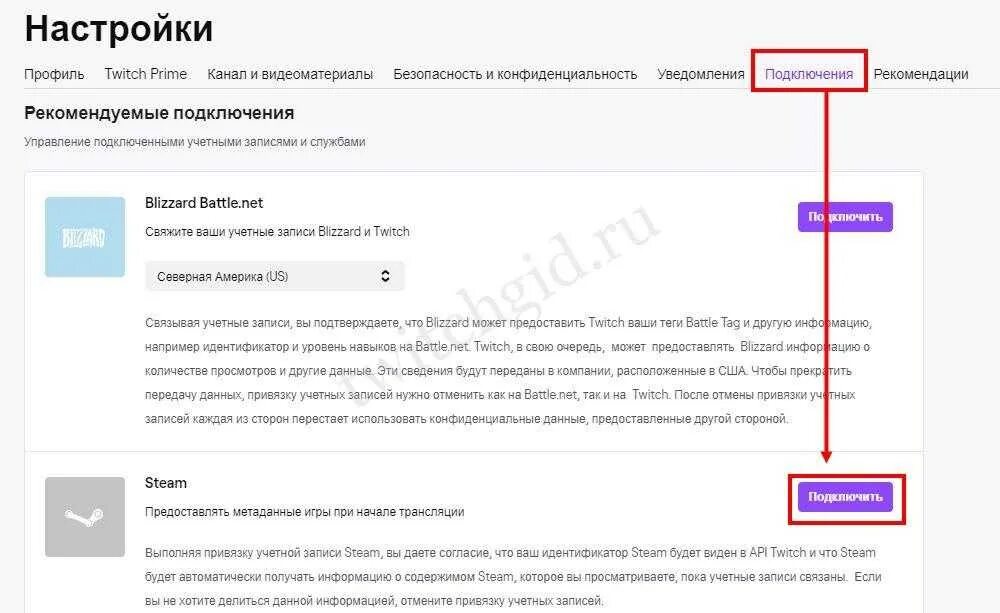The width and height of the screenshot is (1000, 613).
Task: Click Свяжите ваши учетные записи subtitle
Action: click(x=277, y=232)
